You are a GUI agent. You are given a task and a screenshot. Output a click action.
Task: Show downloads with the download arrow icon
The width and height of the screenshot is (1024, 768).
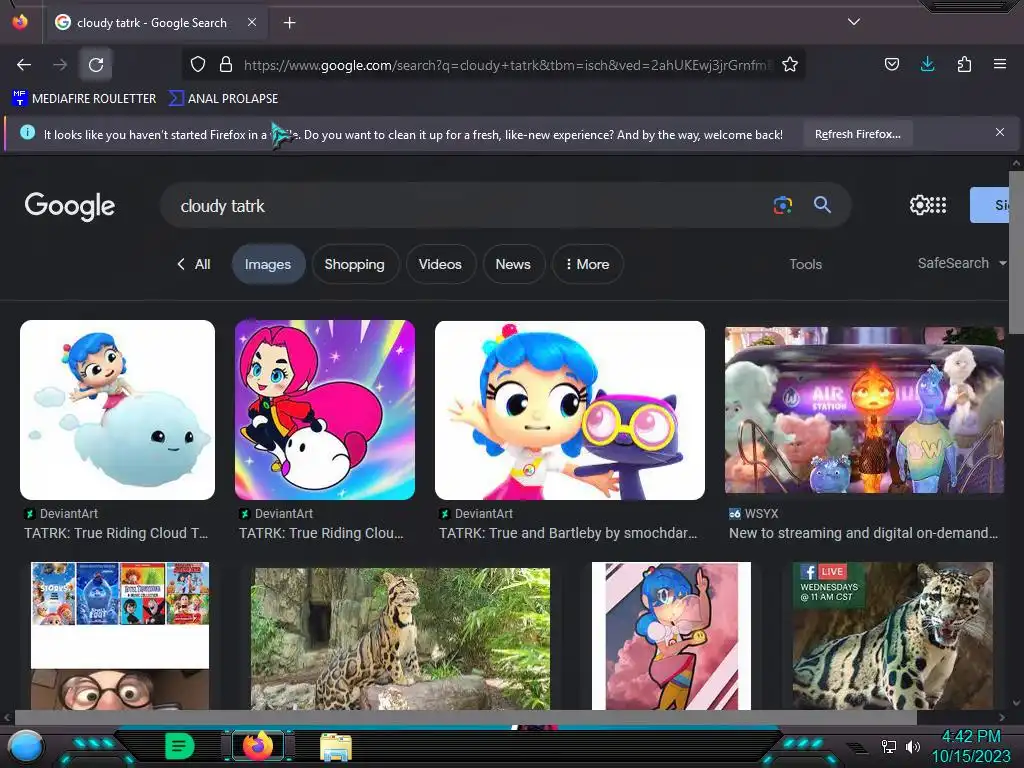click(927, 64)
